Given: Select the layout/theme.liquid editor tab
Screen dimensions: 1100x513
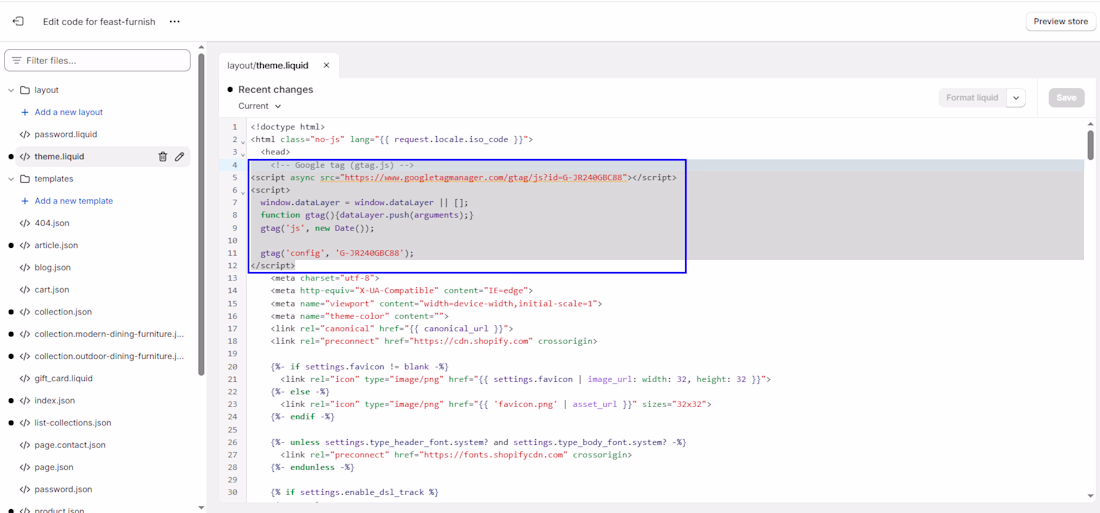Looking at the screenshot, I should (267, 65).
